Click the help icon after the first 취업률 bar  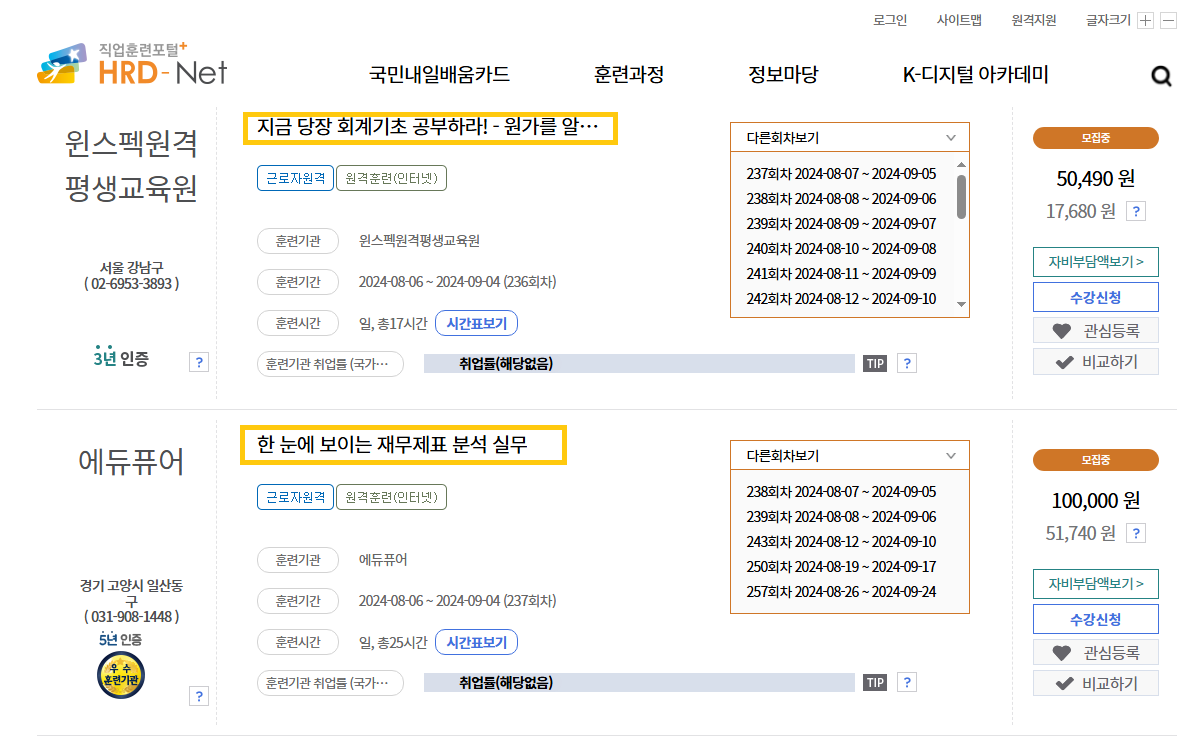(907, 364)
